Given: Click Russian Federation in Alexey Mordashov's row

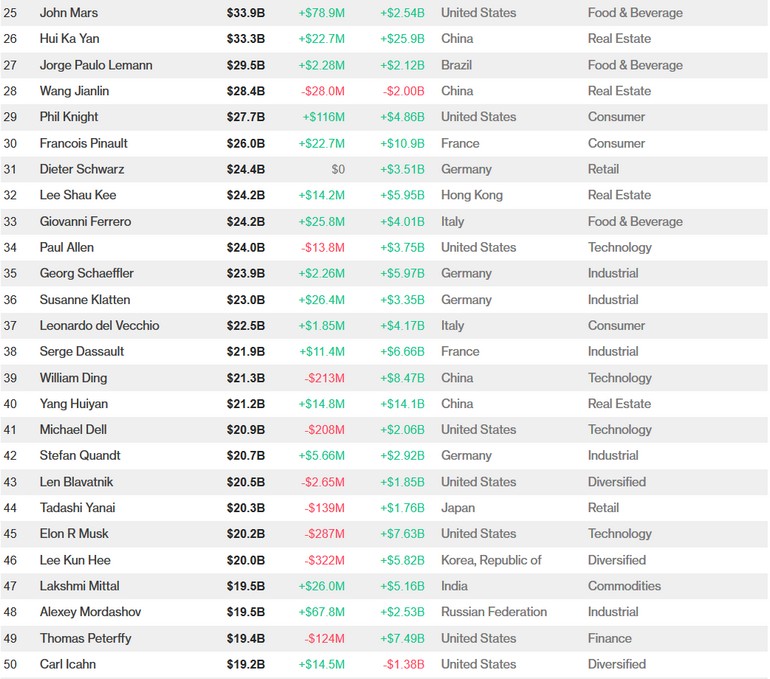Looking at the screenshot, I should tap(494, 612).
